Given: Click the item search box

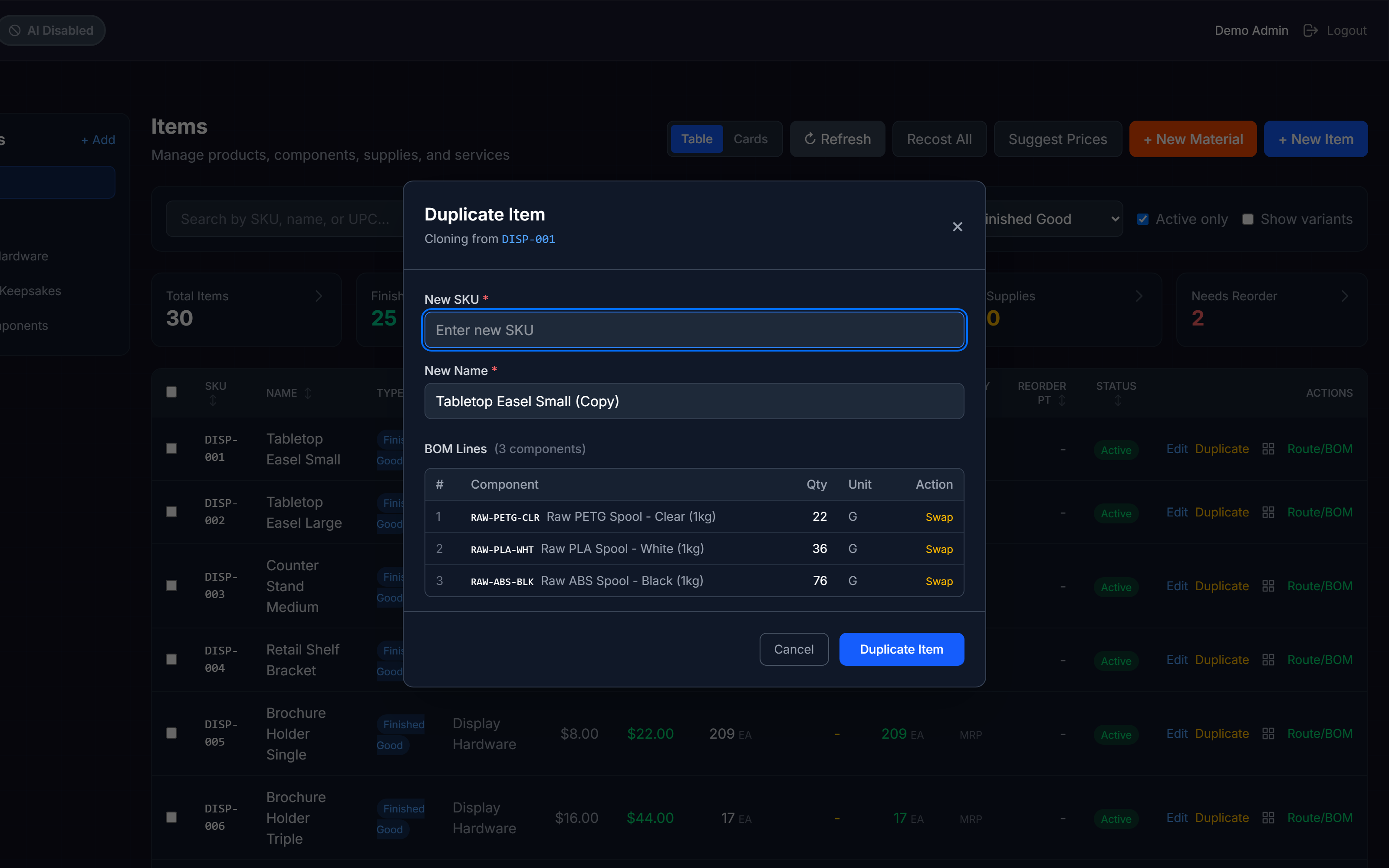Looking at the screenshot, I should (x=285, y=219).
